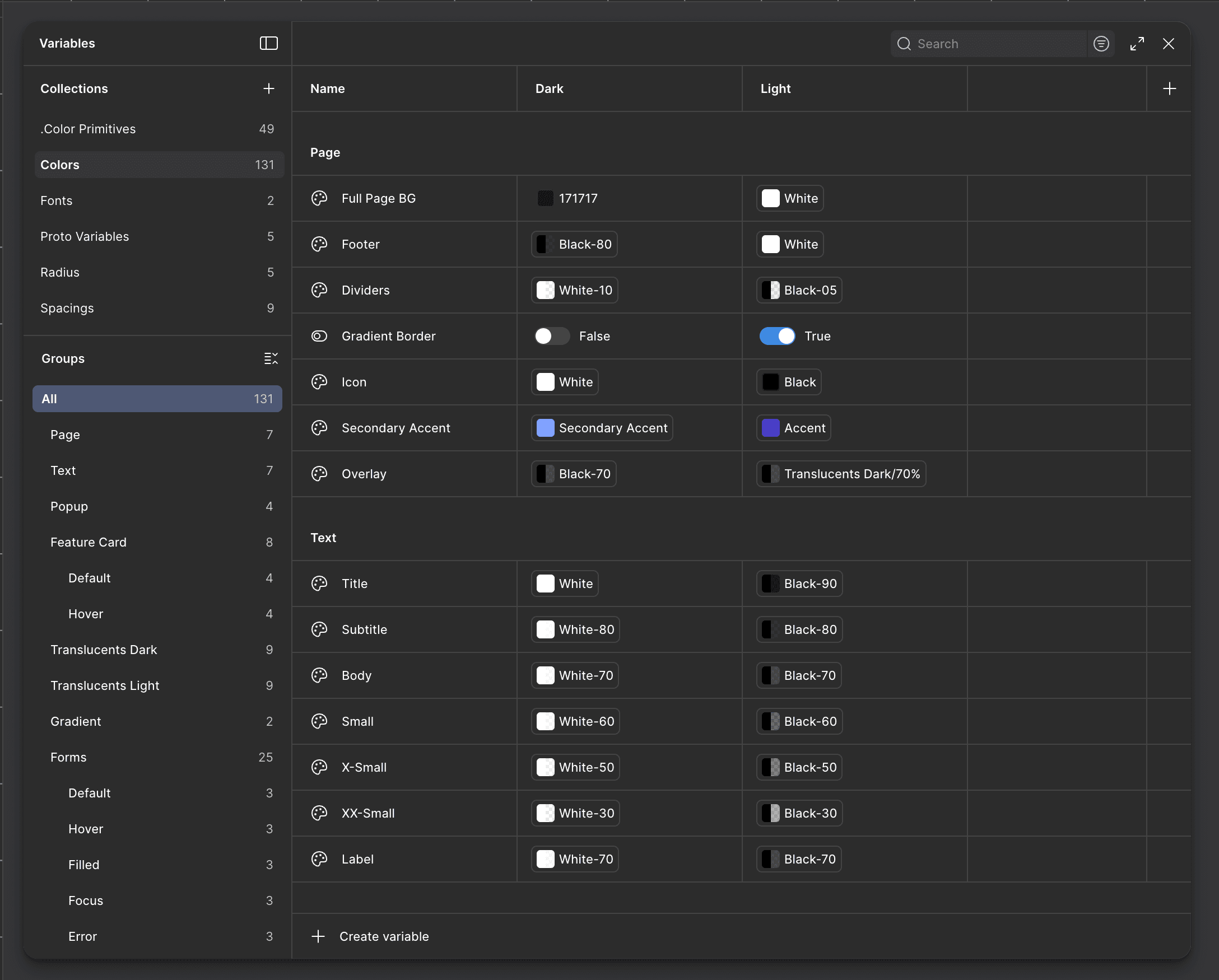The image size is (1219, 980).
Task: Select the Forms group
Action: (x=68, y=757)
